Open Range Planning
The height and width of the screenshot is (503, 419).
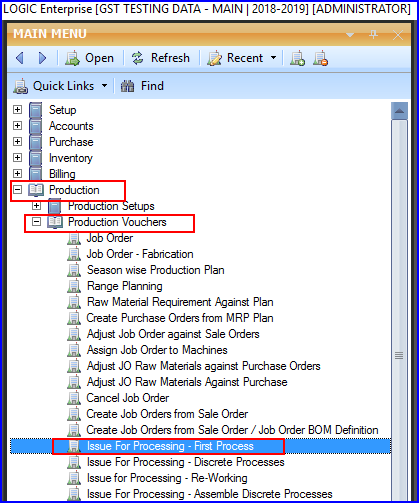[x=125, y=286]
